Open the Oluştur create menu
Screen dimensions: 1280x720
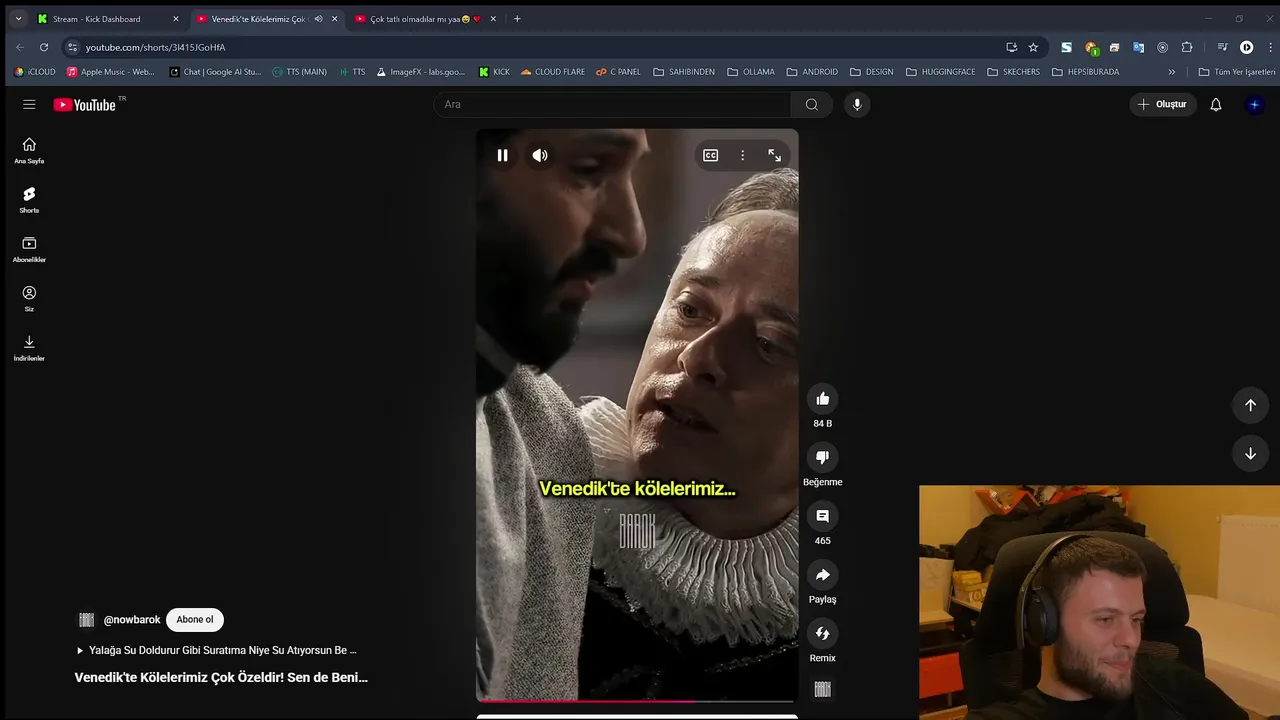(x=1163, y=104)
